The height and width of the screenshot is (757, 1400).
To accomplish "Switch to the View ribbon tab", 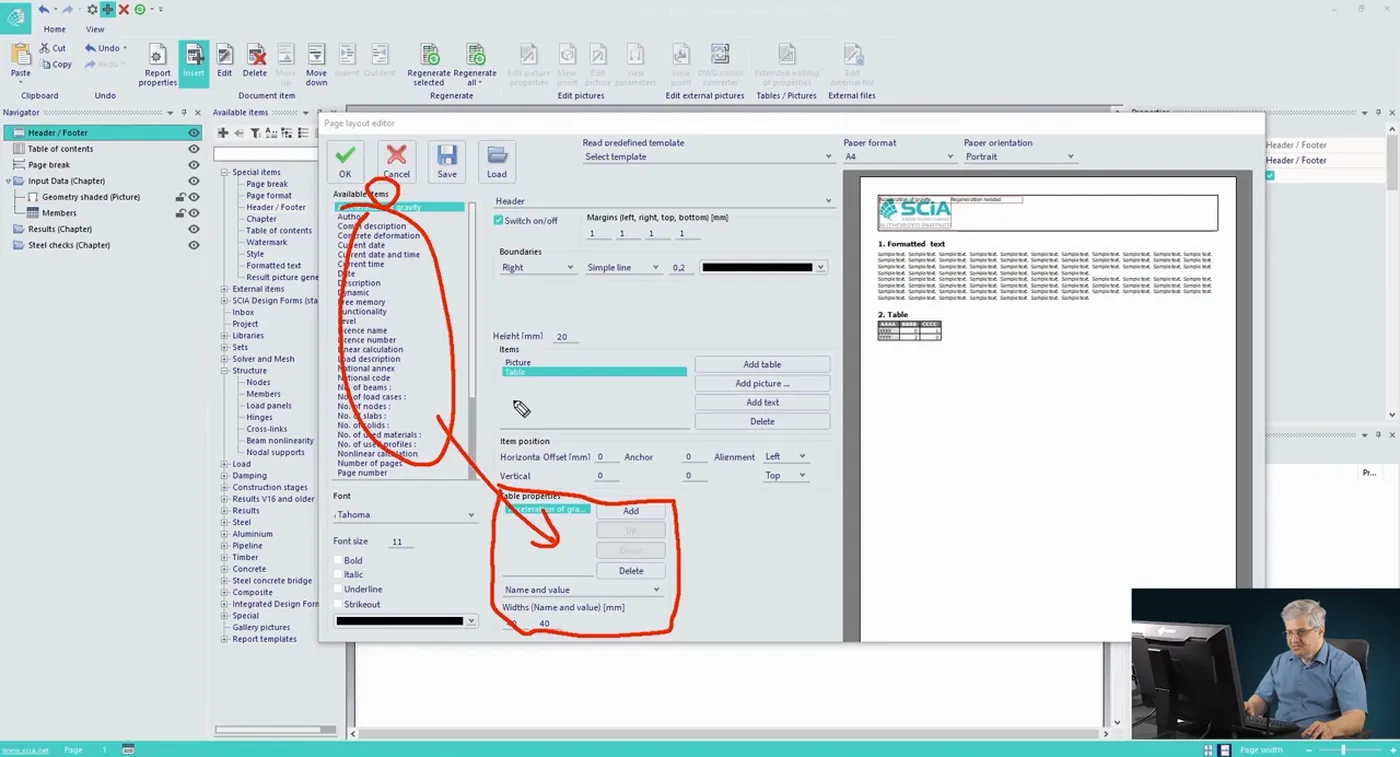I will [x=95, y=30].
